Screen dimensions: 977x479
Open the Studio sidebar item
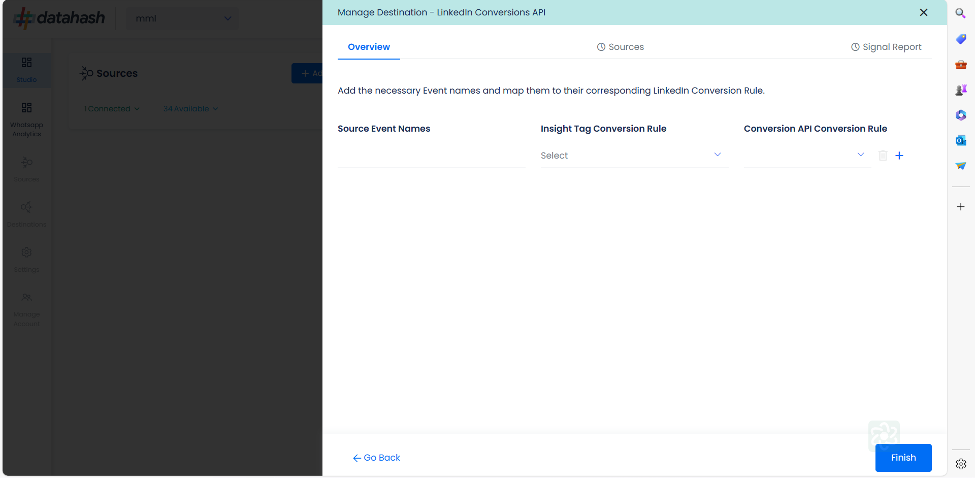(x=27, y=70)
